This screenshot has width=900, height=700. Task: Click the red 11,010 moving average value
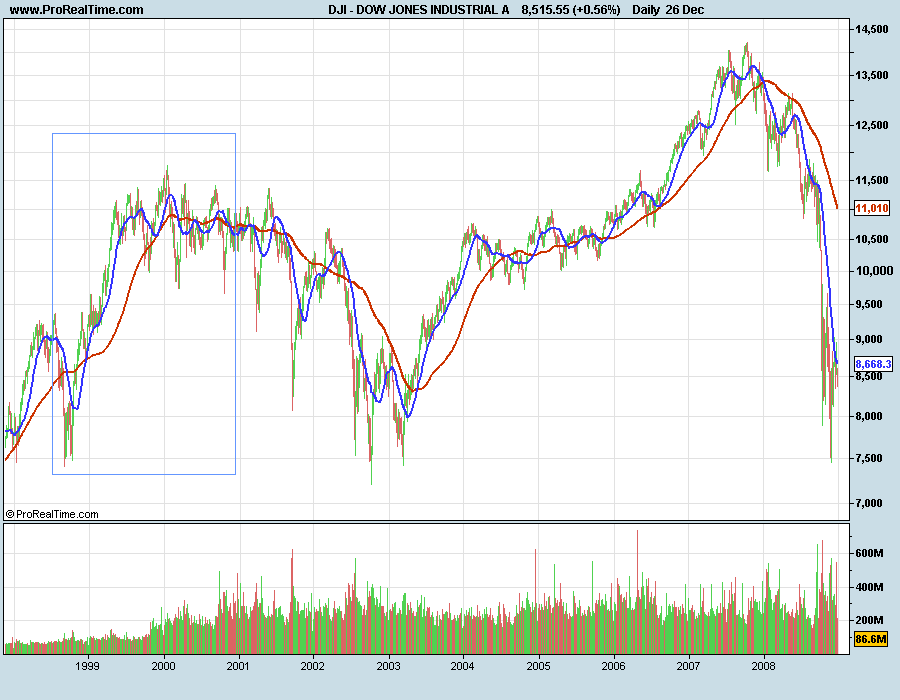(x=872, y=208)
